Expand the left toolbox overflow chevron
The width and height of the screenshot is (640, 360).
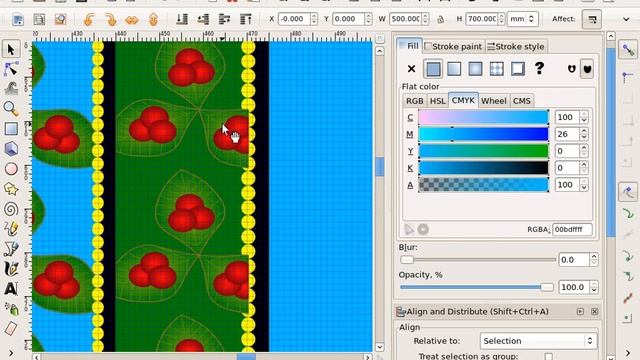pyautogui.click(x=11, y=353)
